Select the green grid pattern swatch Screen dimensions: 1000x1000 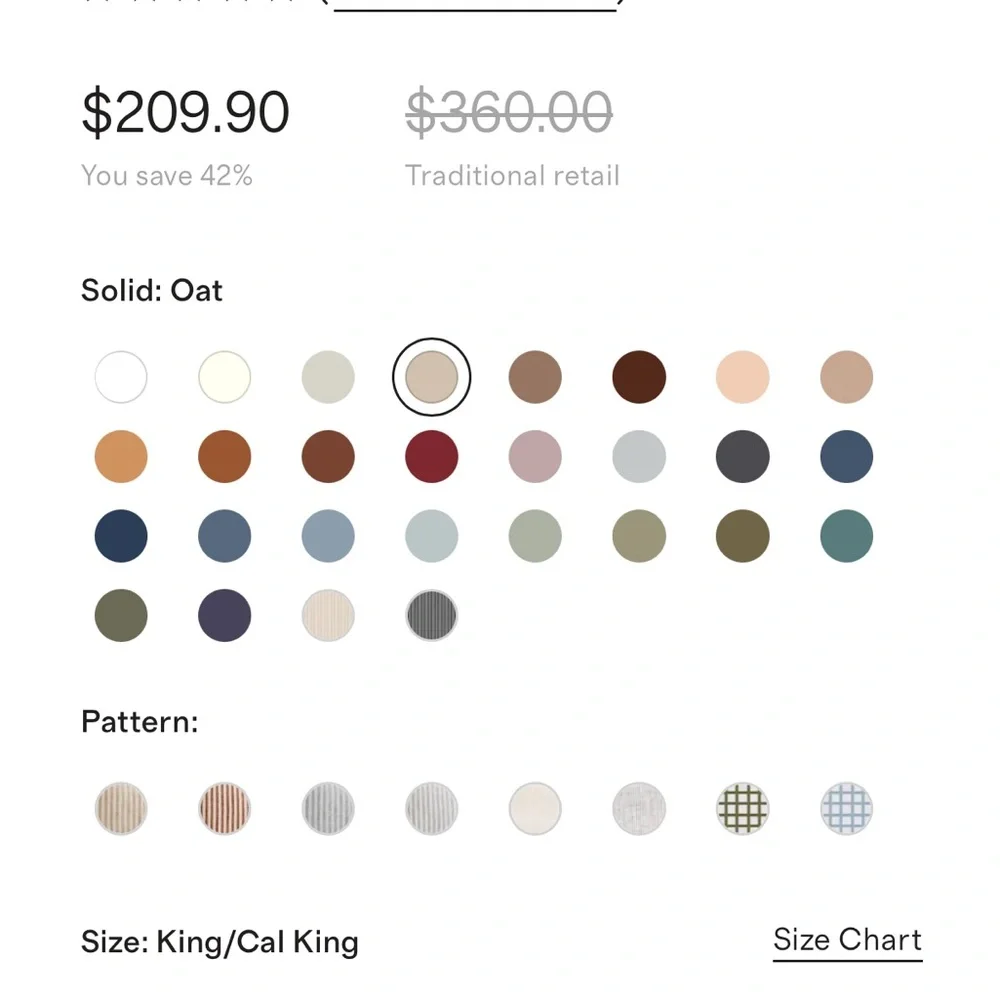tap(742, 809)
